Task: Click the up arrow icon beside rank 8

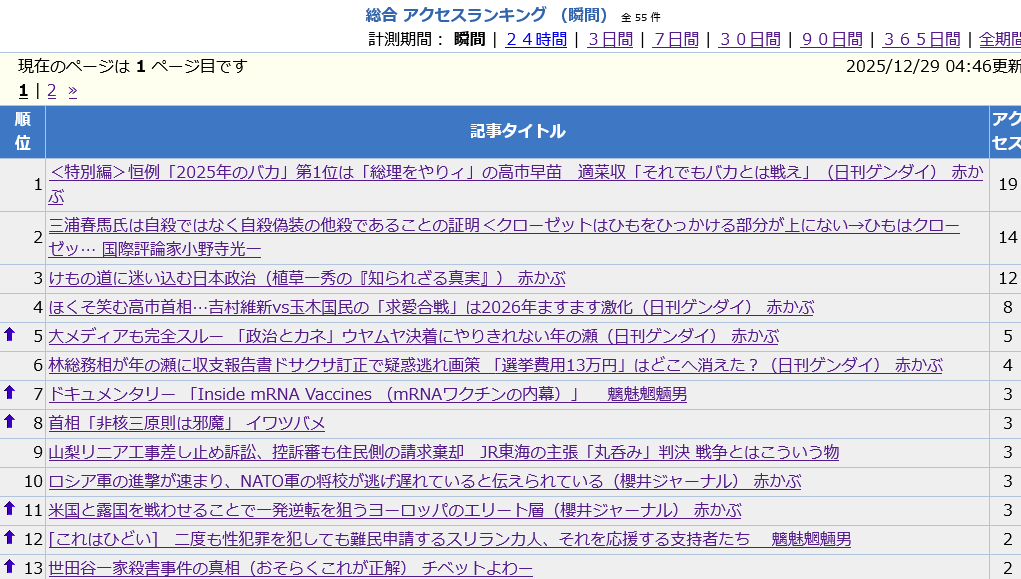Action: coord(10,422)
